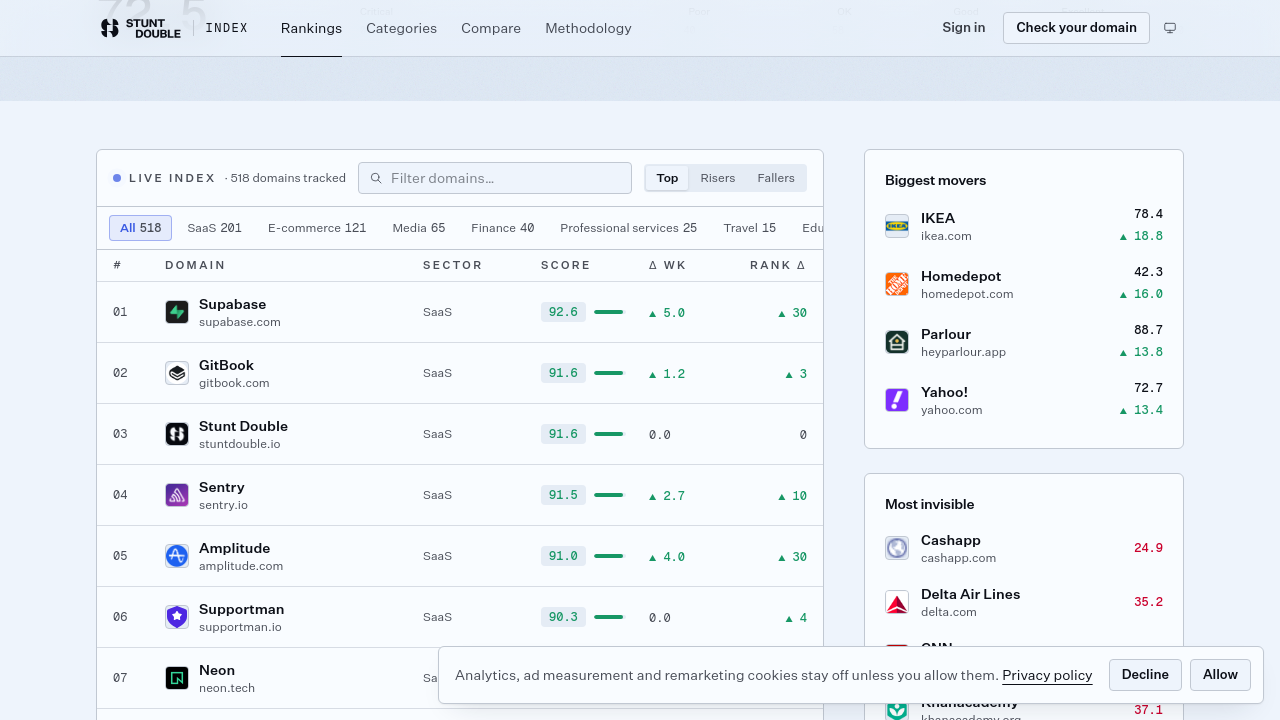Image resolution: width=1280 pixels, height=720 pixels.
Task: Open the Compare nav tab
Action: point(491,28)
